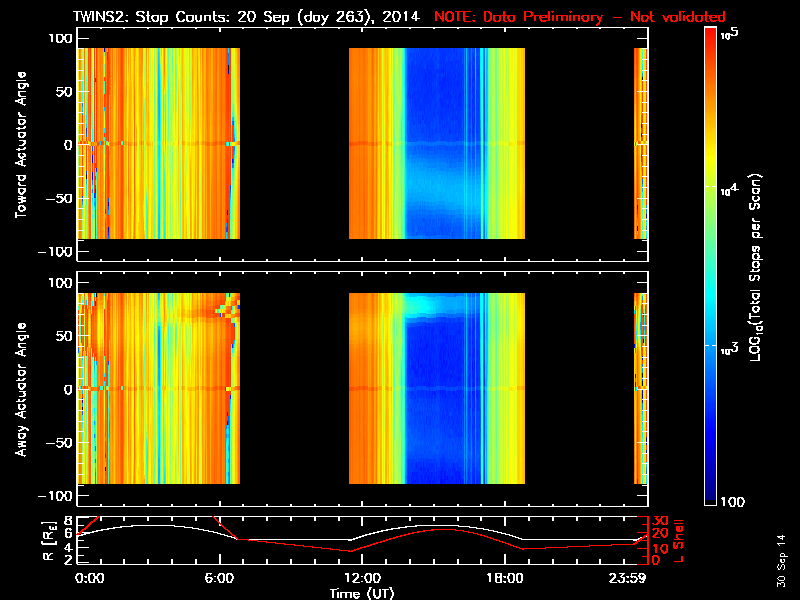Image resolution: width=800 pixels, height=600 pixels.
Task: Click the '6:00' time axis label
Action: pos(219,579)
